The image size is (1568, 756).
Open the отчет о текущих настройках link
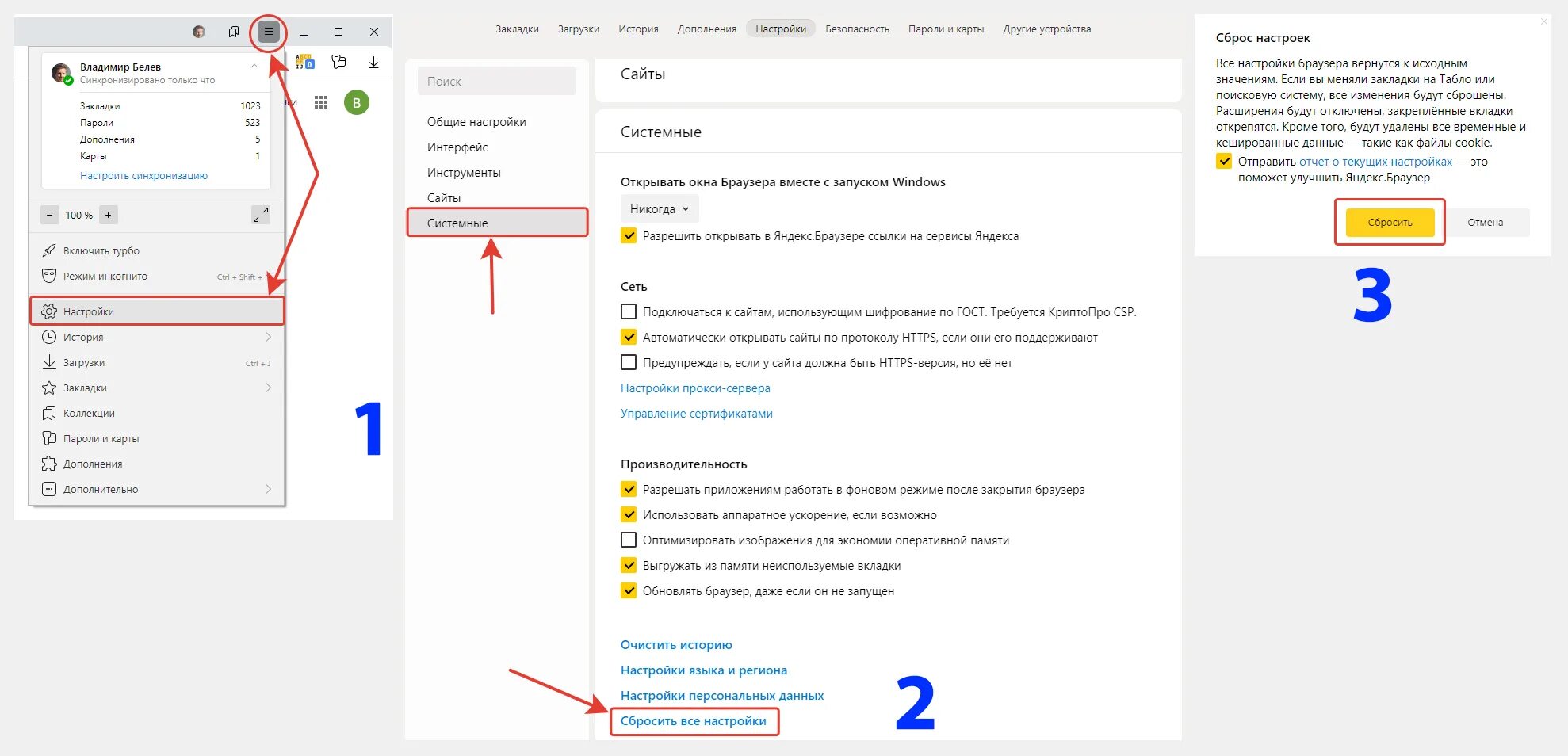(x=1375, y=161)
